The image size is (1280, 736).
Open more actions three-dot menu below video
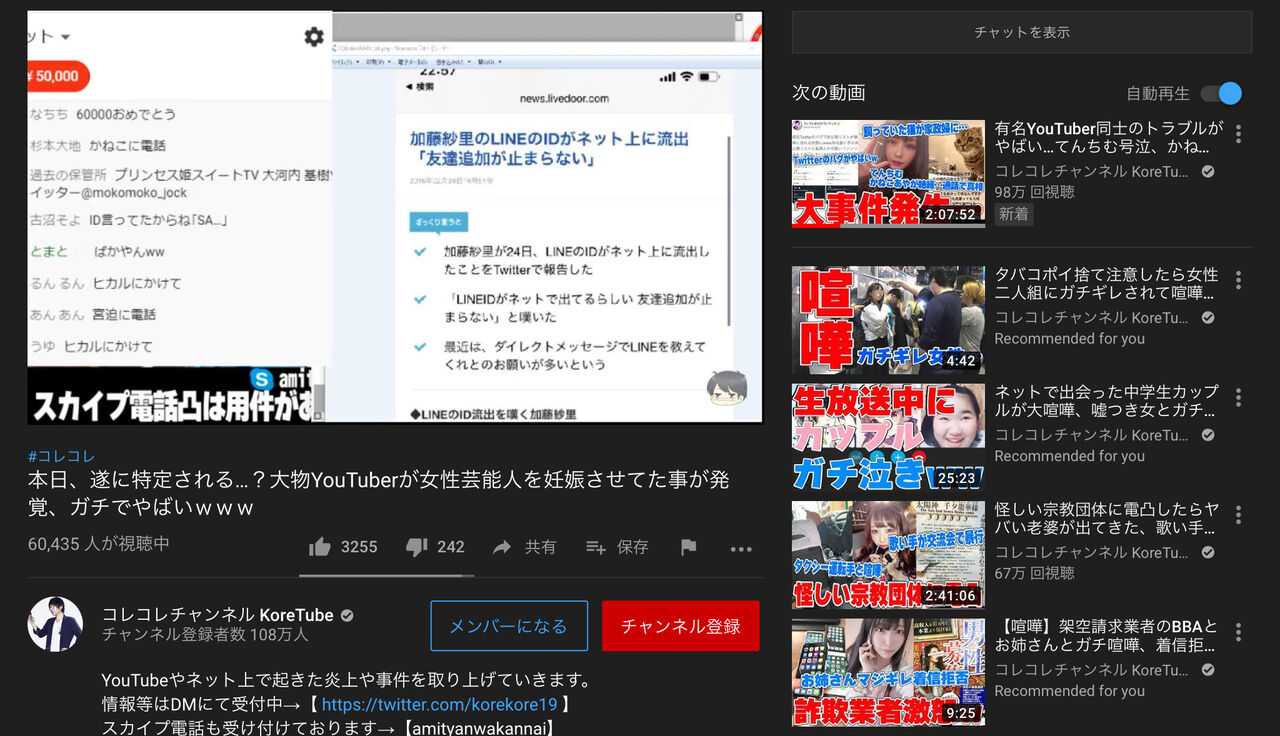coord(740,548)
